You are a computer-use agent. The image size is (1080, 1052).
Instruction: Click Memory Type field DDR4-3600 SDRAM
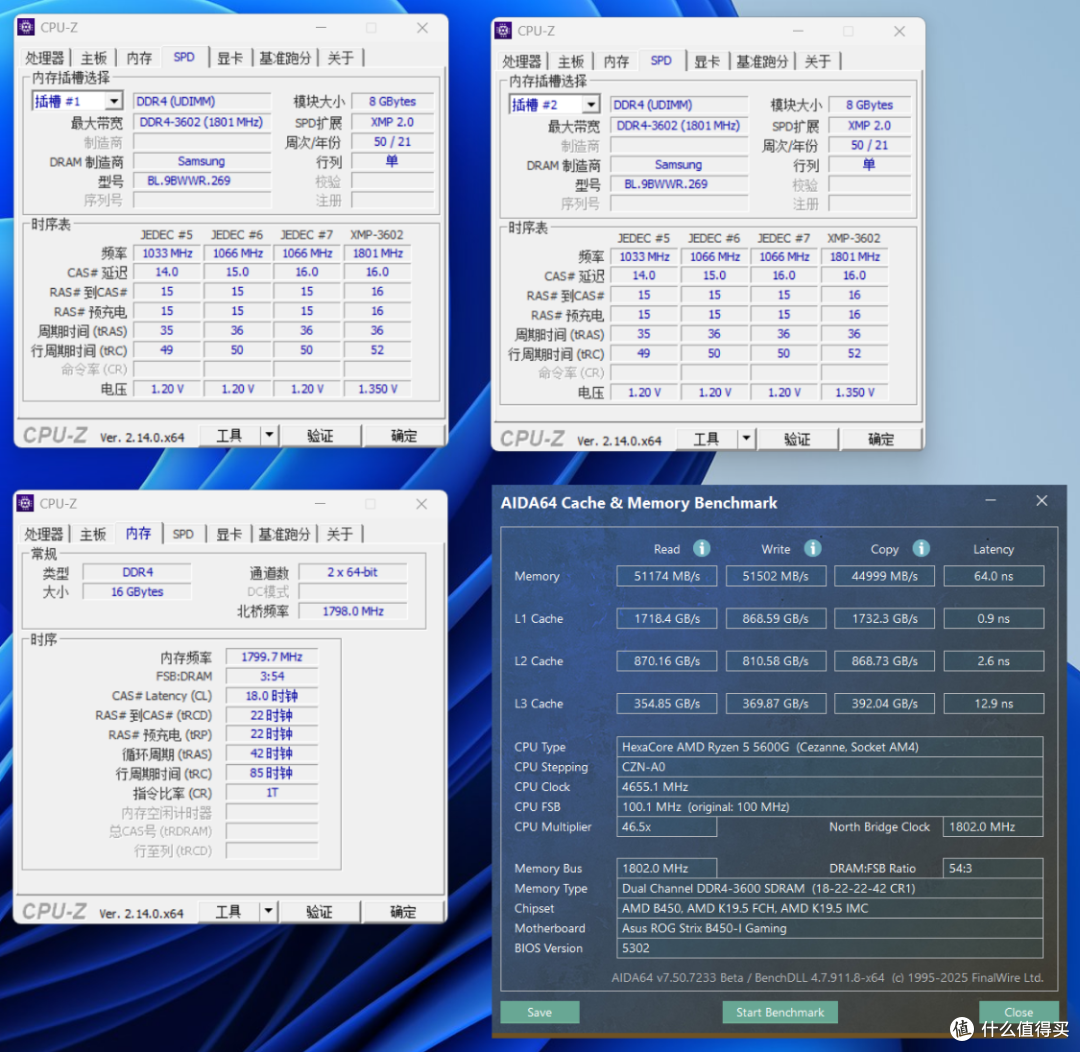pyautogui.click(x=829, y=888)
